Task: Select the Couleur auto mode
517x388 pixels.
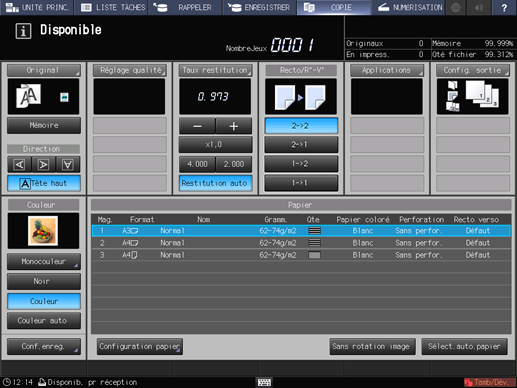Action: point(44,321)
